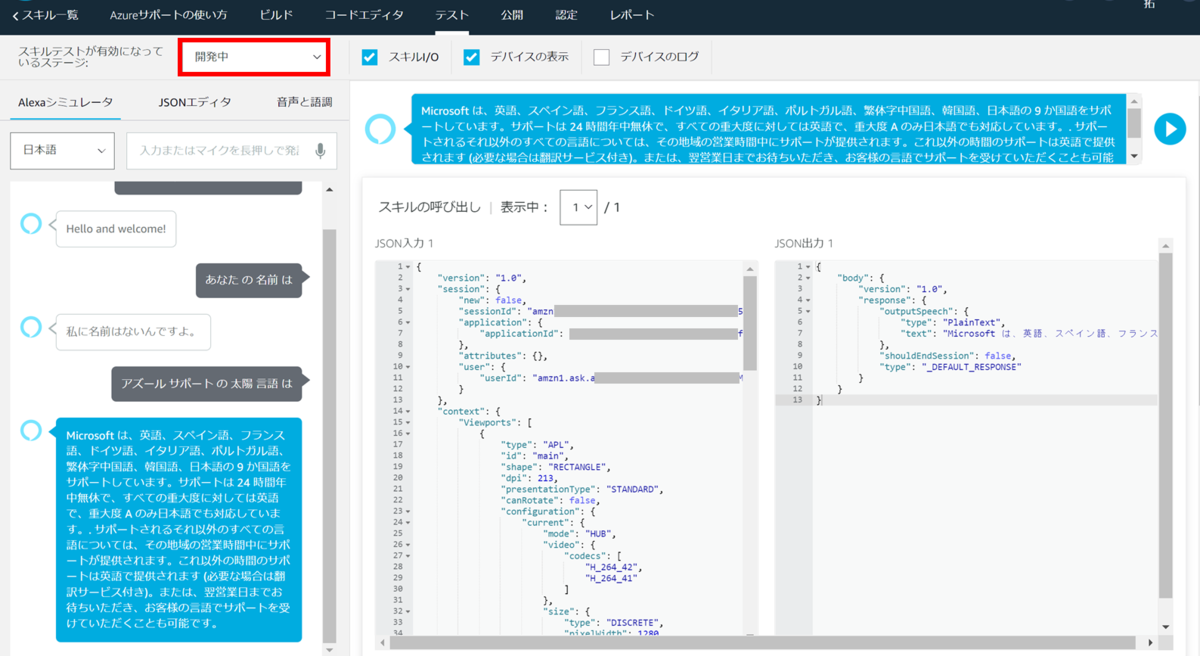Click the speech text box scrollbar thumb

1134,123
